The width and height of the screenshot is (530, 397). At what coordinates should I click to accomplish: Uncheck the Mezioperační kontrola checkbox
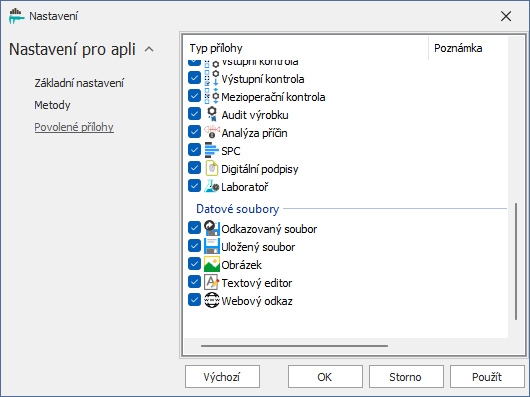click(x=194, y=96)
